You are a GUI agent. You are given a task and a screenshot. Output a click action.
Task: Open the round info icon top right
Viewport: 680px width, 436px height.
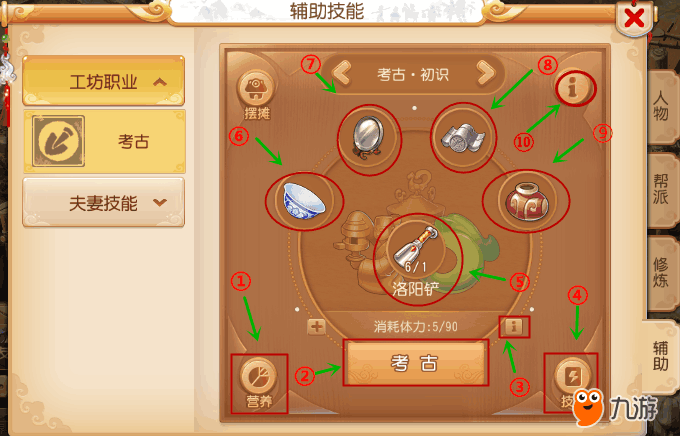pyautogui.click(x=574, y=89)
